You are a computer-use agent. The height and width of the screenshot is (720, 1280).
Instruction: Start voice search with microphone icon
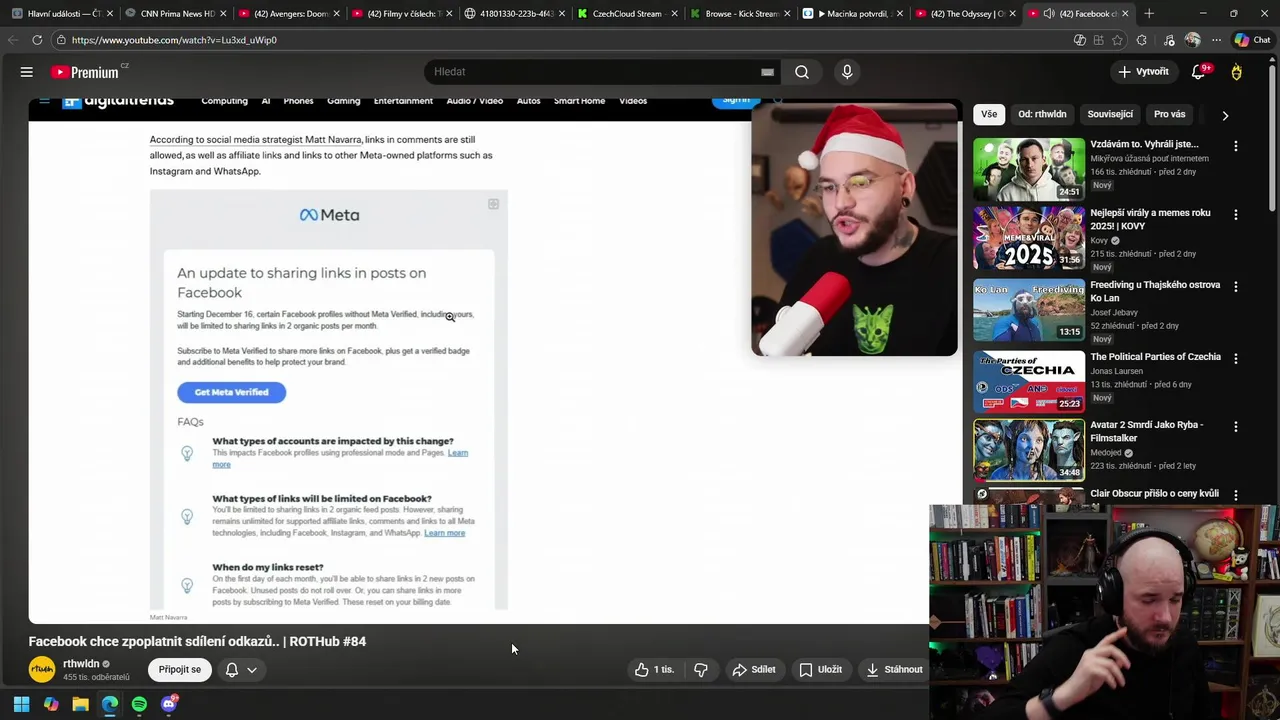click(x=847, y=72)
